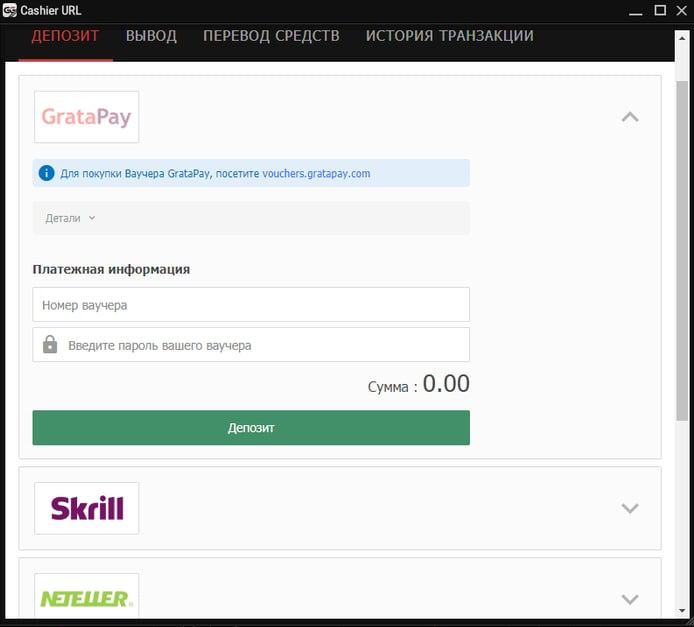Viewport: 694px width, 627px height.
Task: Click the vertical scrollbar thumb
Action: tap(682, 250)
